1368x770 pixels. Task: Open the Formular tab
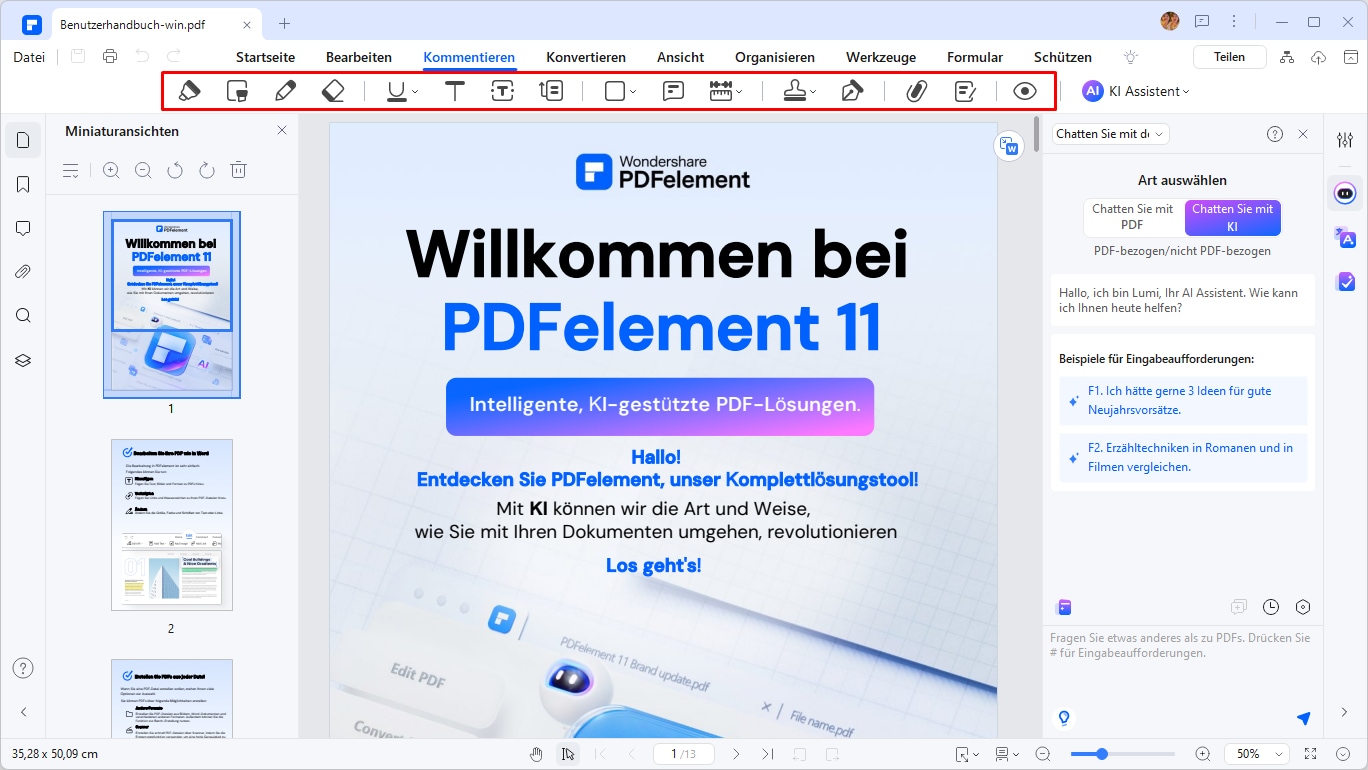coord(975,57)
